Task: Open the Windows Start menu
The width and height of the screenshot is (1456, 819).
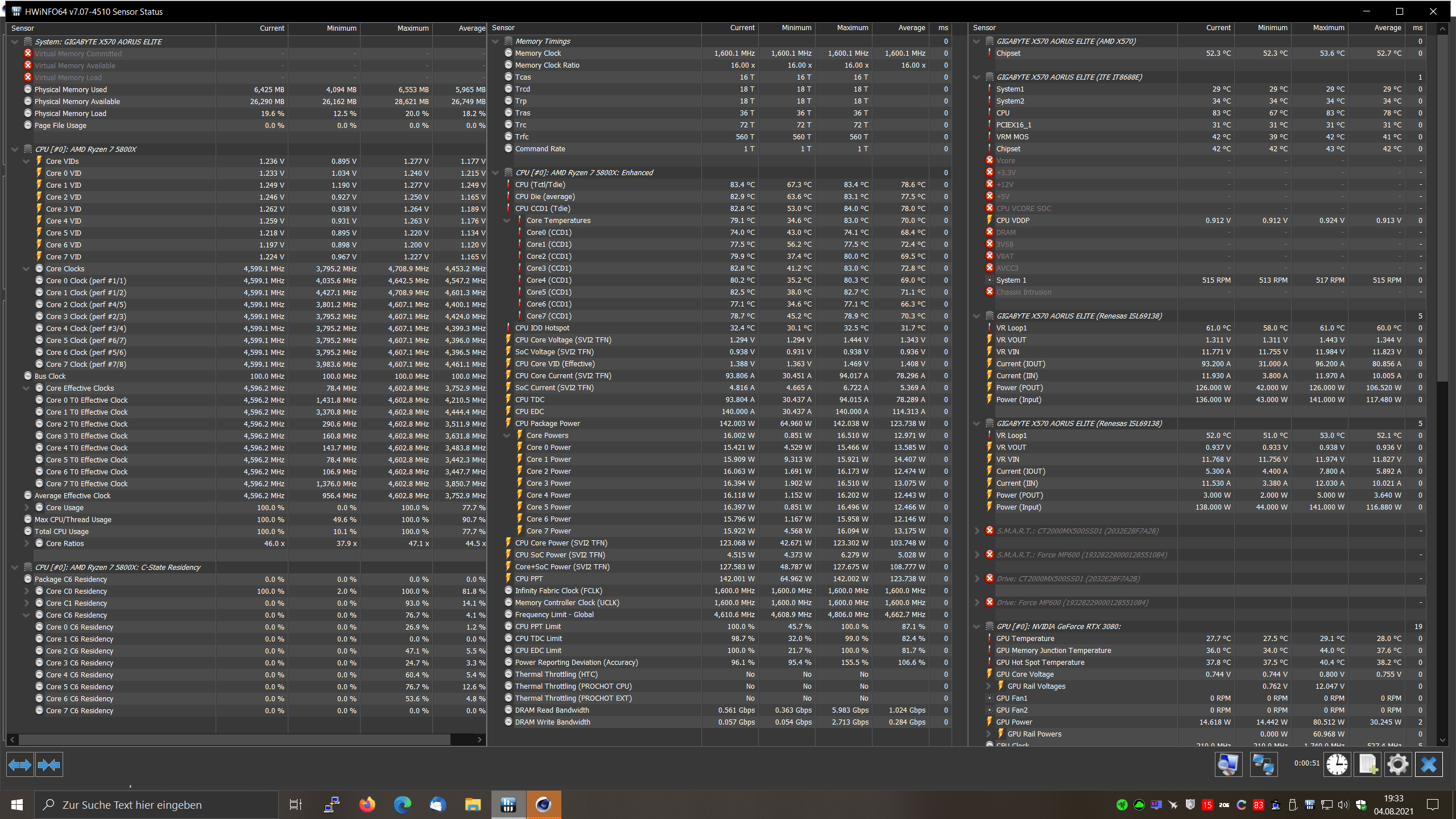Action: pos(17,805)
